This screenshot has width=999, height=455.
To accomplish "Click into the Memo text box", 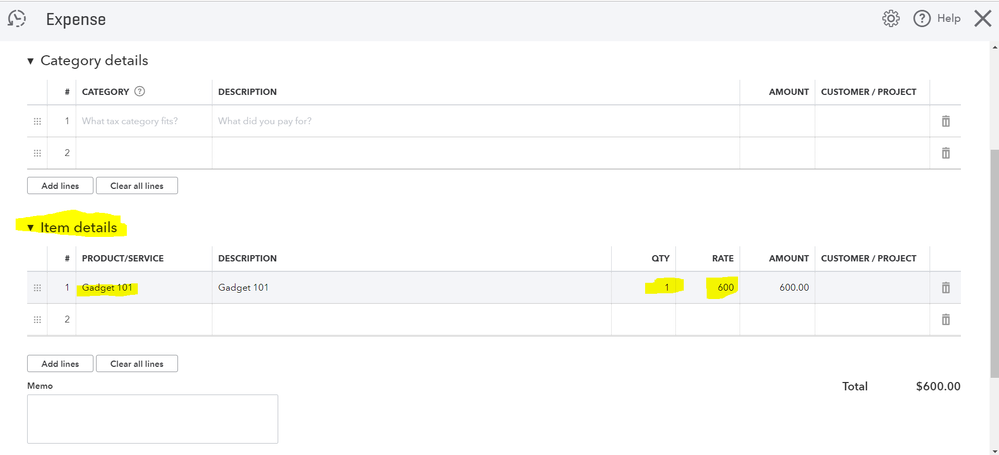I will 152,418.
